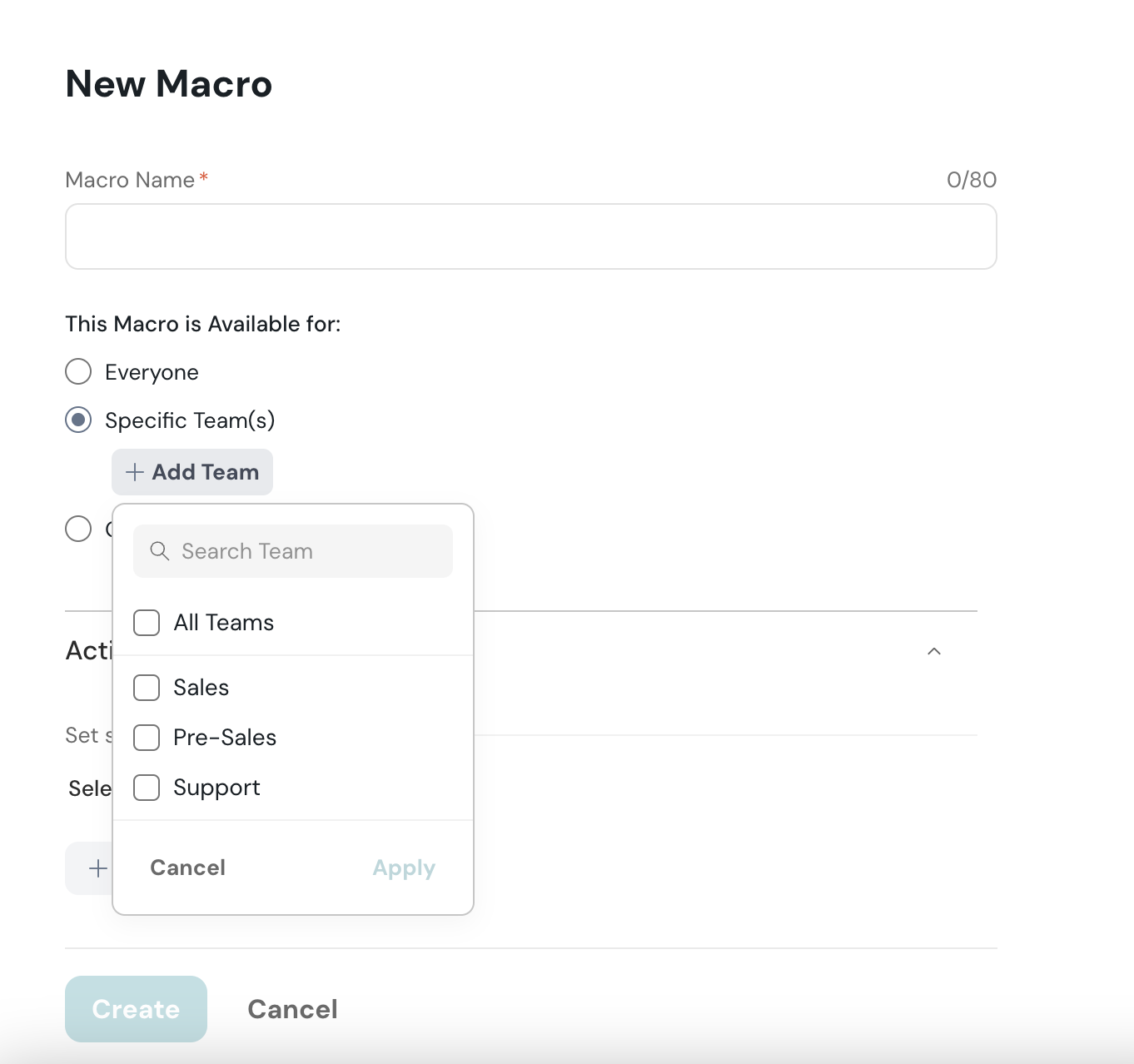Select the Everyone radio option
The width and height of the screenshot is (1134, 1064).
[x=78, y=371]
